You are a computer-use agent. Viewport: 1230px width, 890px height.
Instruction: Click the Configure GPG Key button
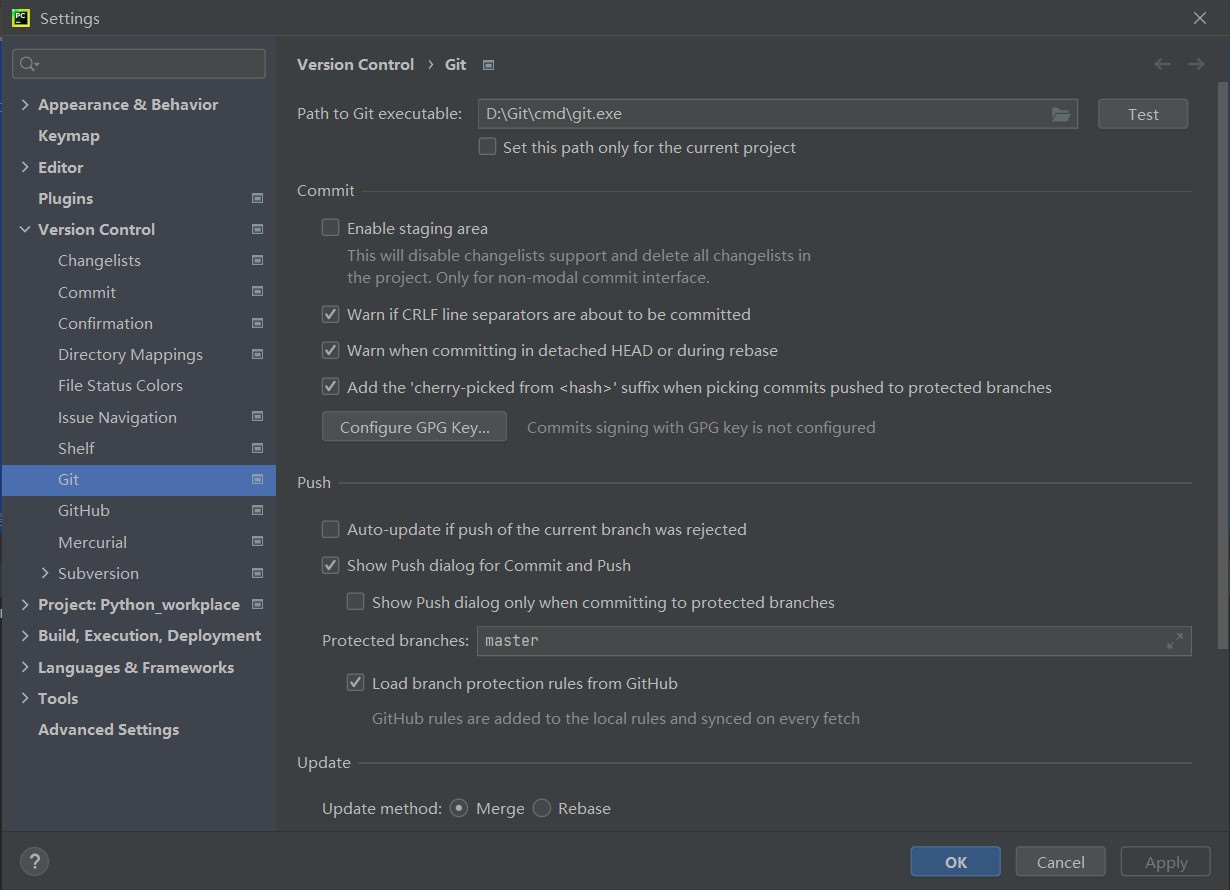(414, 427)
